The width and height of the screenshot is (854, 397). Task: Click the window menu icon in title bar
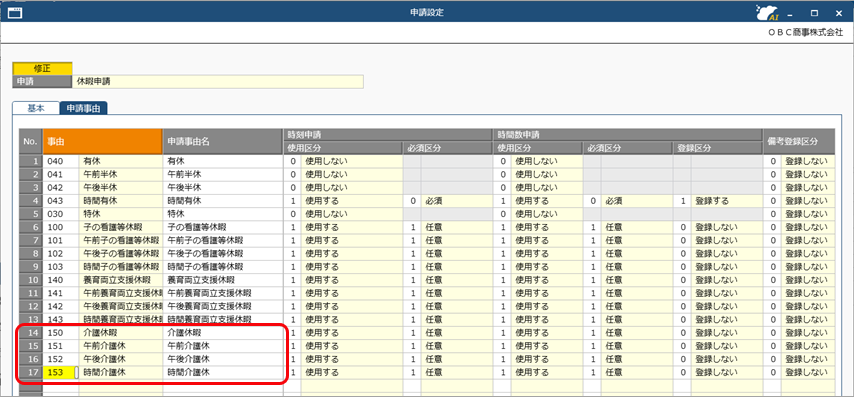point(15,12)
